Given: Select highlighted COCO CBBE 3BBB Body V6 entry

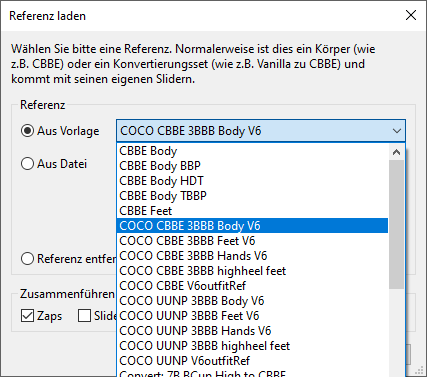Looking at the screenshot, I should 252,226.
